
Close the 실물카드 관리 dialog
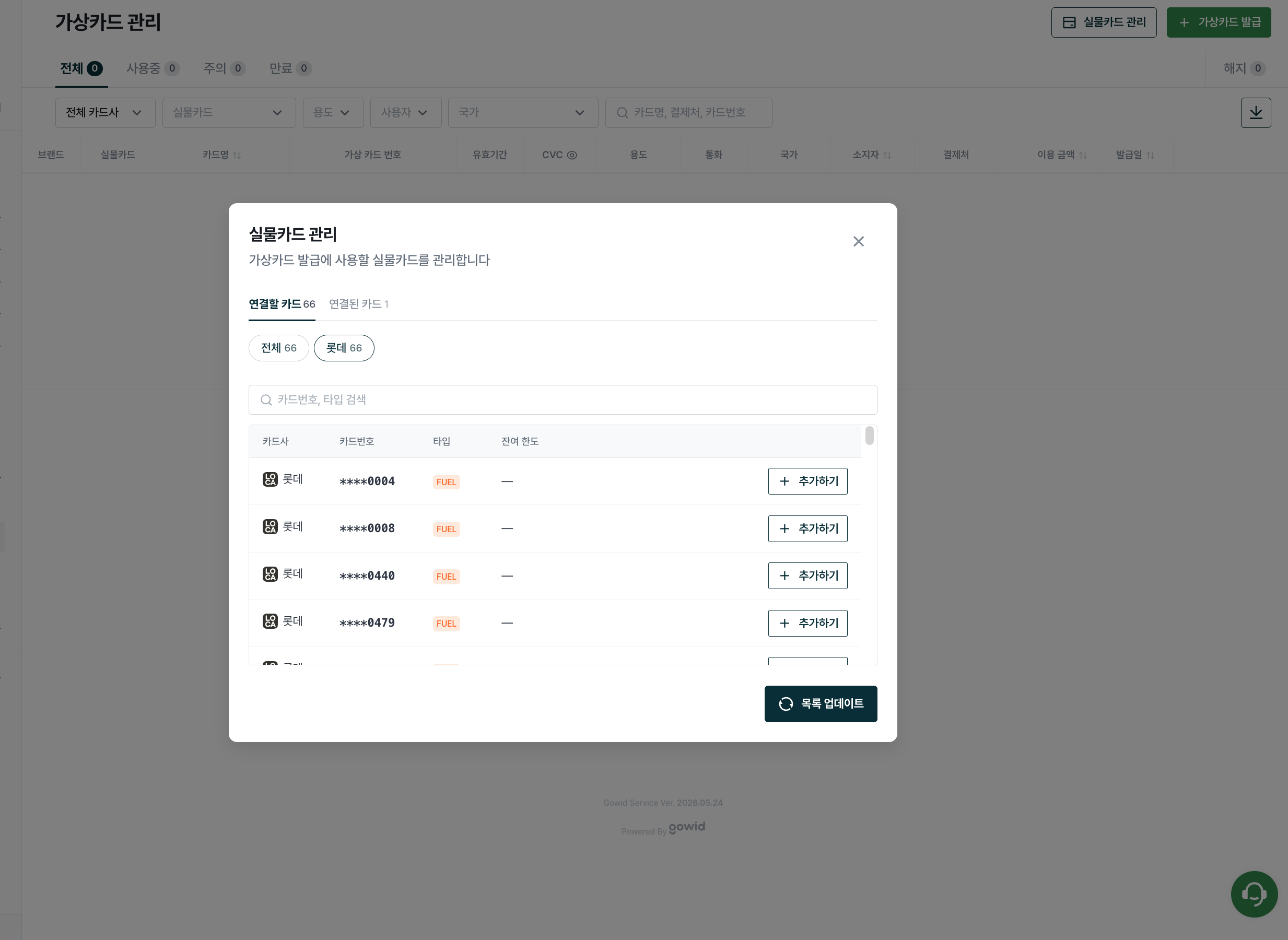coord(858,241)
